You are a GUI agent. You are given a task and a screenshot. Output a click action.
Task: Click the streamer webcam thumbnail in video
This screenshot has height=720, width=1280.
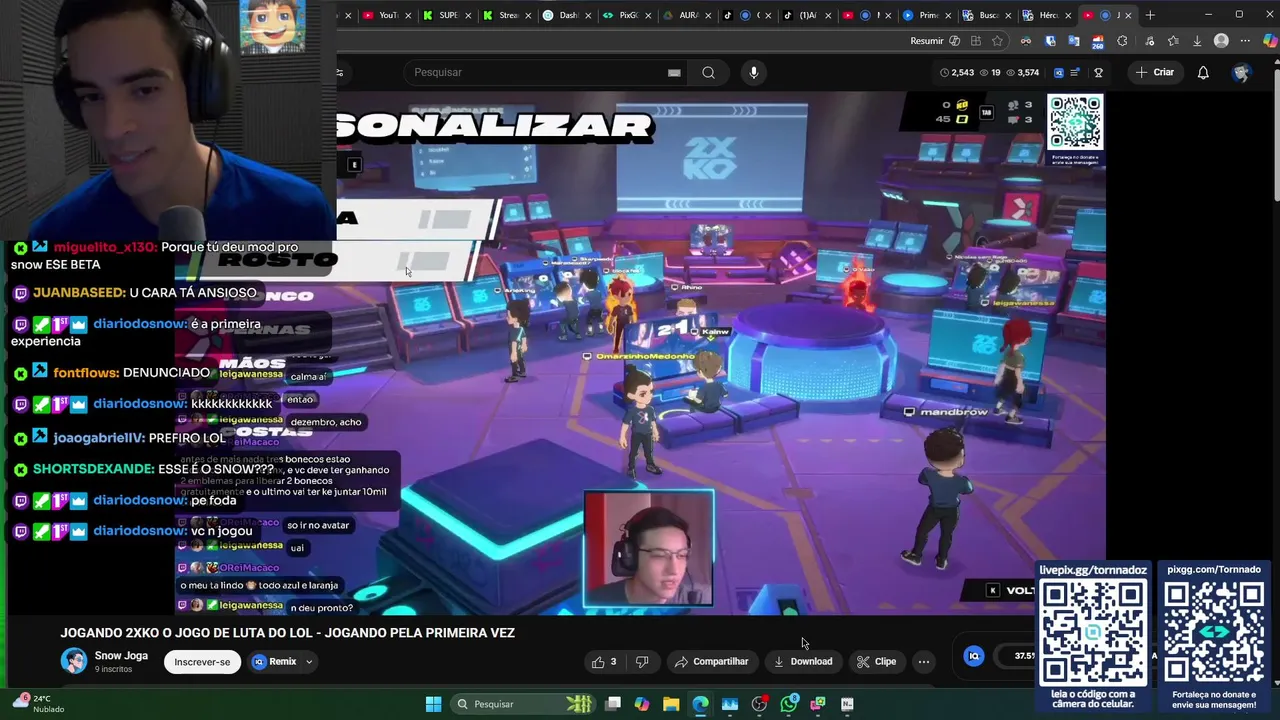pos(648,548)
